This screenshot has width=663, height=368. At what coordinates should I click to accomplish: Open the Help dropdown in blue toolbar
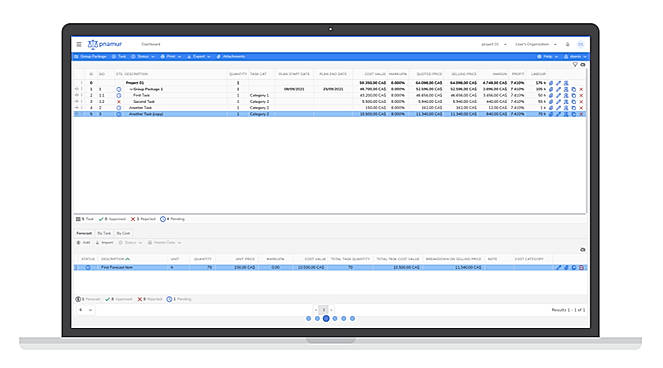pos(548,57)
